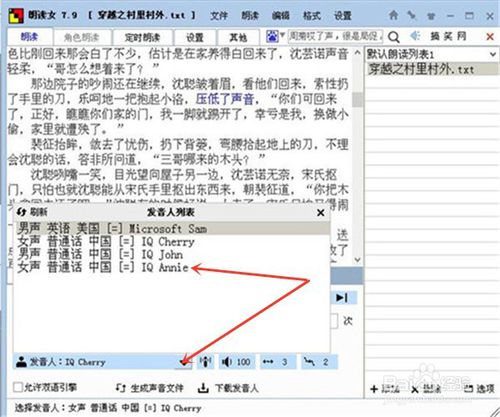
Task: Click the skin icon beside minimize button
Action: (431, 16)
